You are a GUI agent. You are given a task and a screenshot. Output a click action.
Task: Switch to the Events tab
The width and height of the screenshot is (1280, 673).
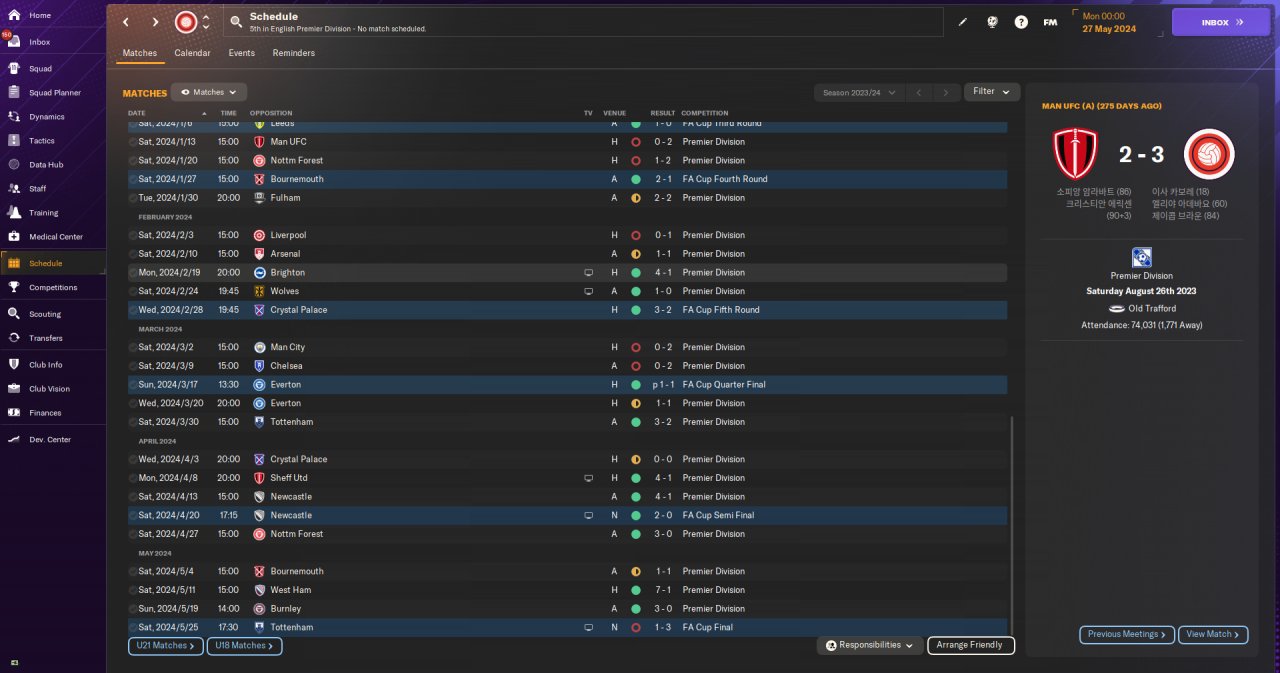tap(241, 53)
